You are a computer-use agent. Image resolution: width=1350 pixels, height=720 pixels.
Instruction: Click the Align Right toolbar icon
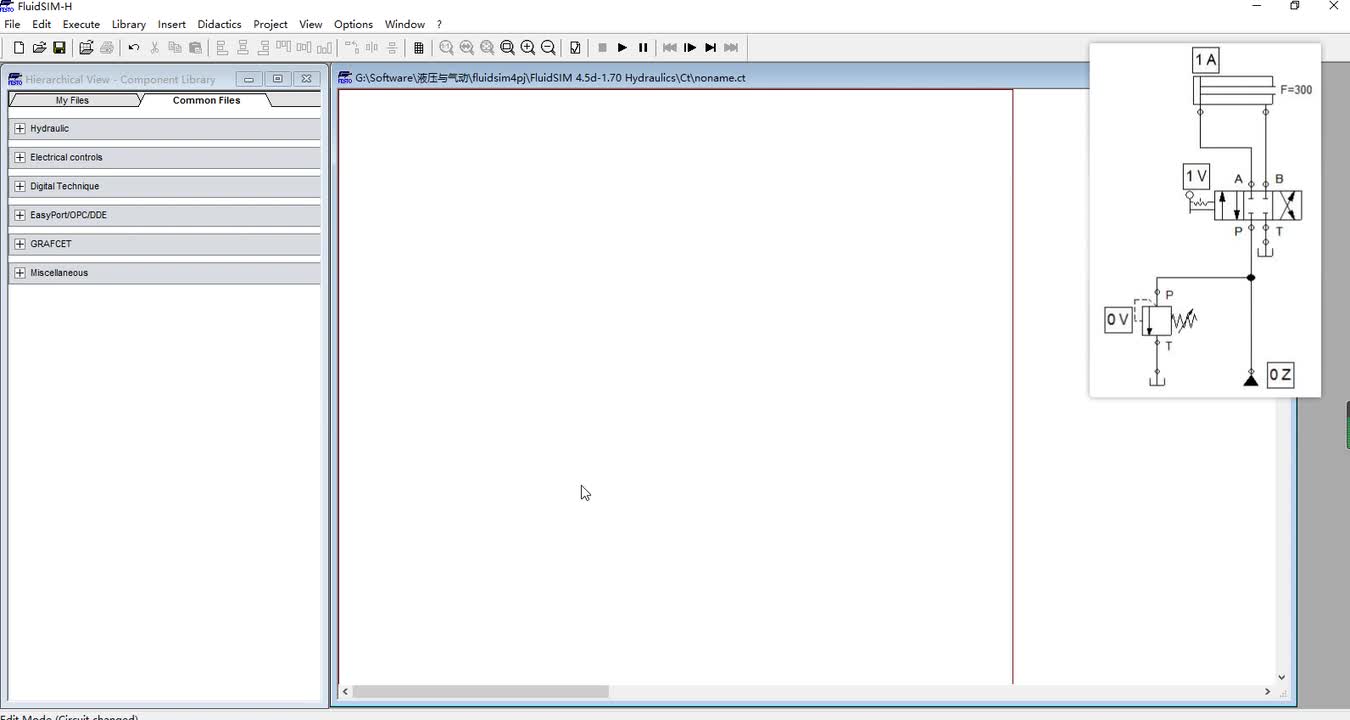tap(263, 48)
